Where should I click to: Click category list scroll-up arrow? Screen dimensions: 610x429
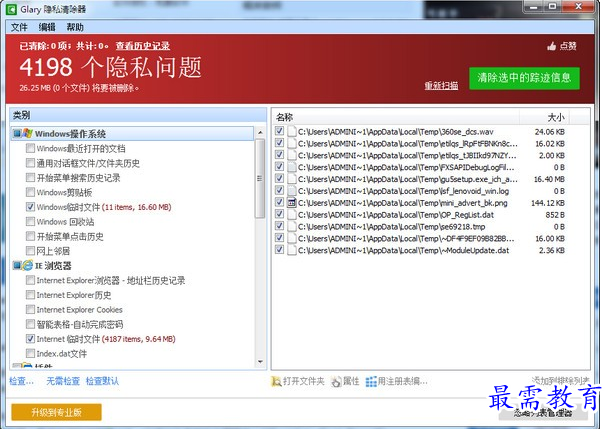pyautogui.click(x=260, y=133)
